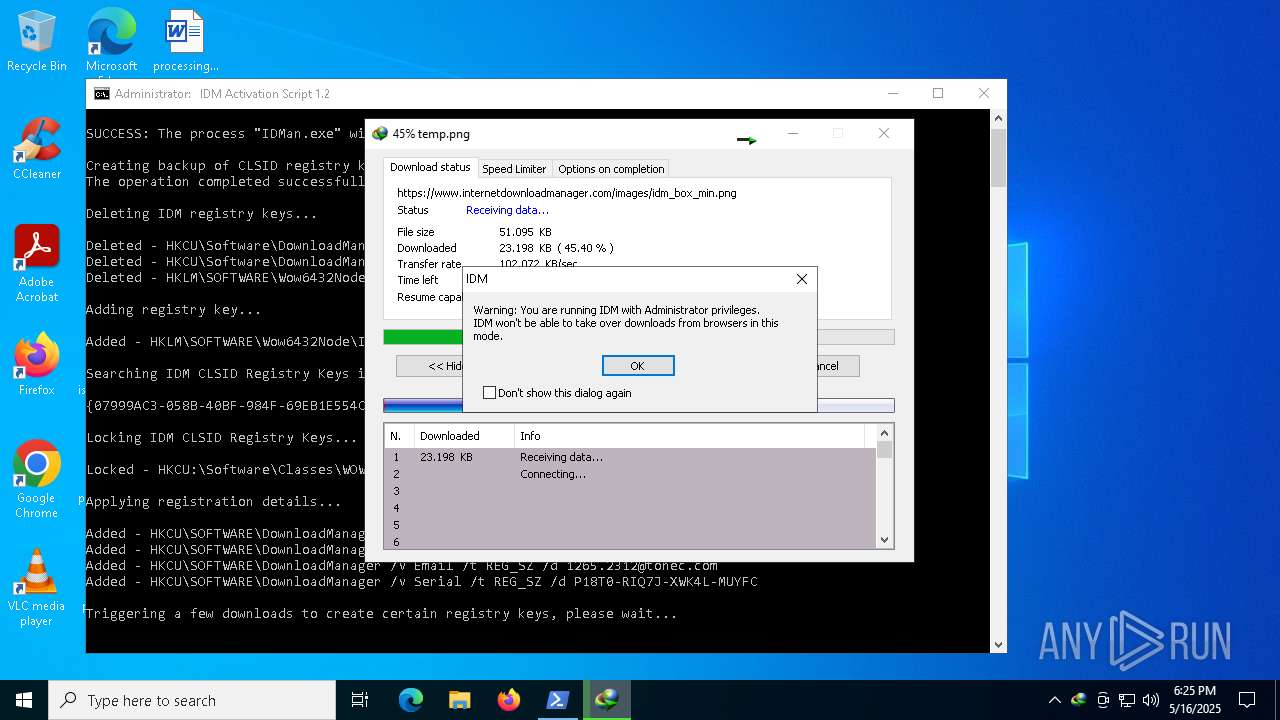Click the Cancel download button

(x=838, y=366)
